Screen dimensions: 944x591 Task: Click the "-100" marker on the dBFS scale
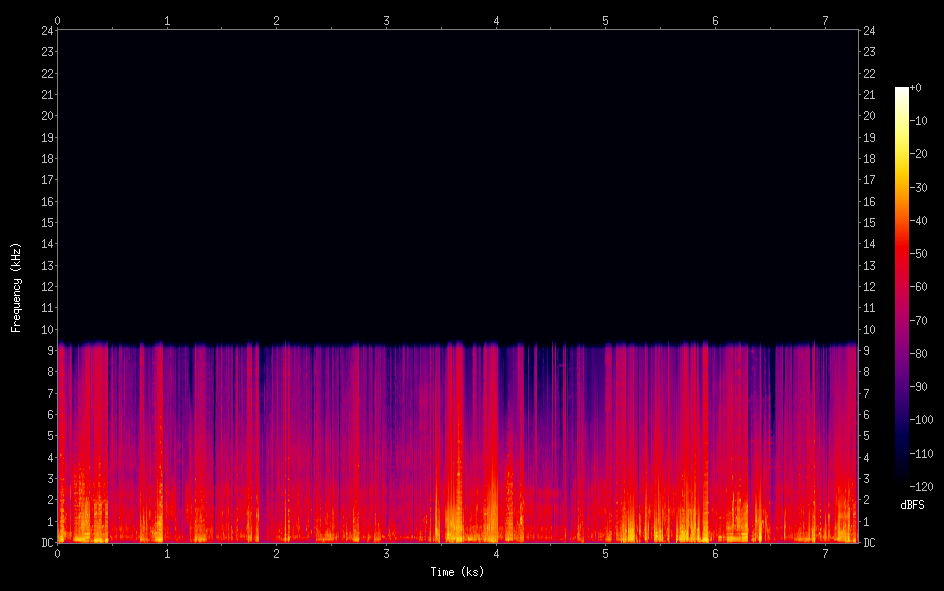click(920, 420)
